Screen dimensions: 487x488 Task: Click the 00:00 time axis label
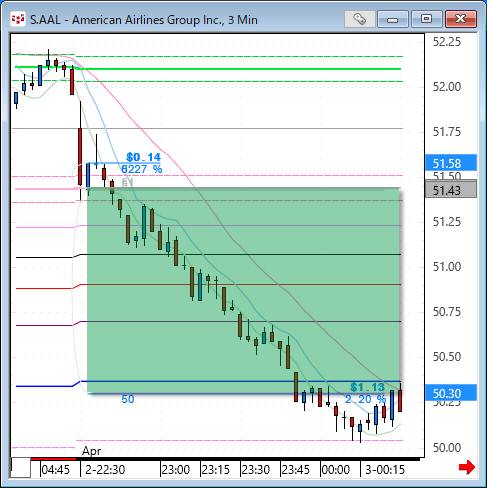tap(336, 470)
